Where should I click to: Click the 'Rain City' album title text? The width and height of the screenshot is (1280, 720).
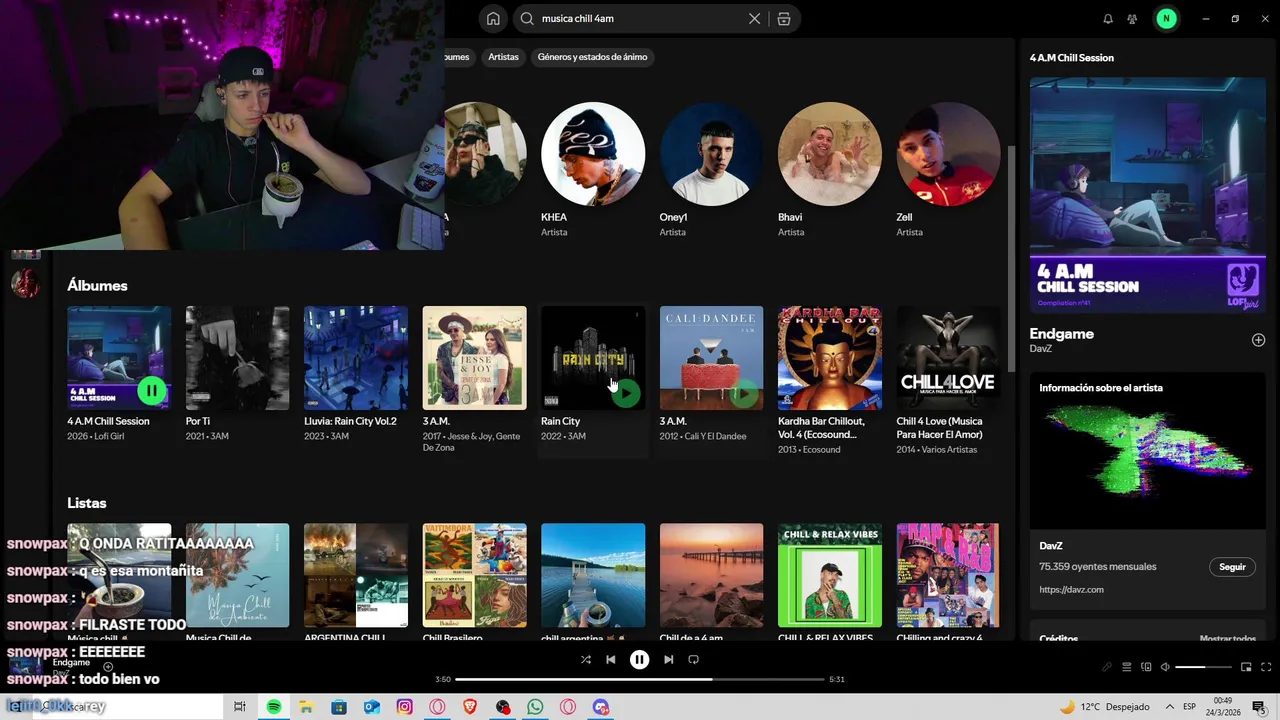tap(560, 421)
